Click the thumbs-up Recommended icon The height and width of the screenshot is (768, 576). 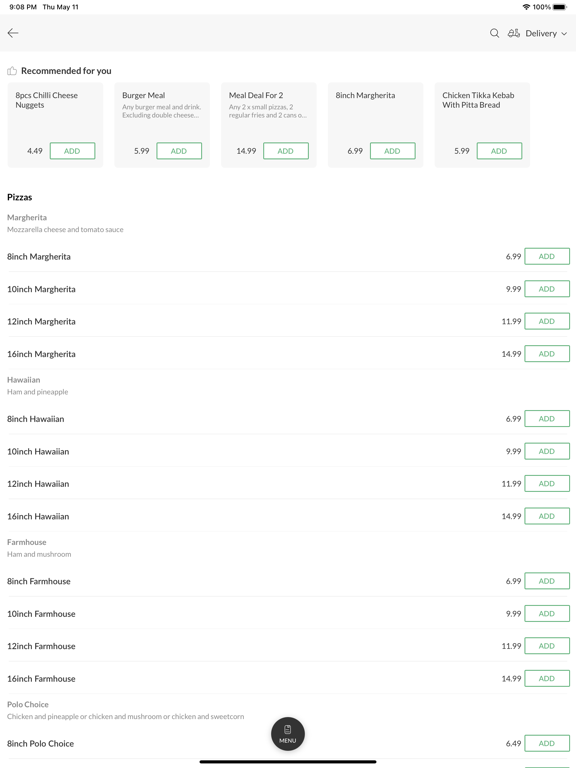(12, 71)
